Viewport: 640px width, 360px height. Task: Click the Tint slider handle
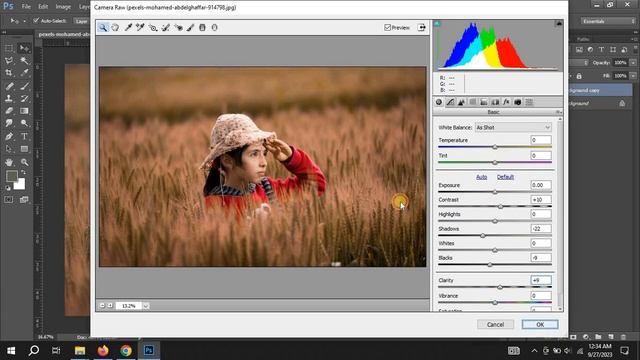point(495,162)
